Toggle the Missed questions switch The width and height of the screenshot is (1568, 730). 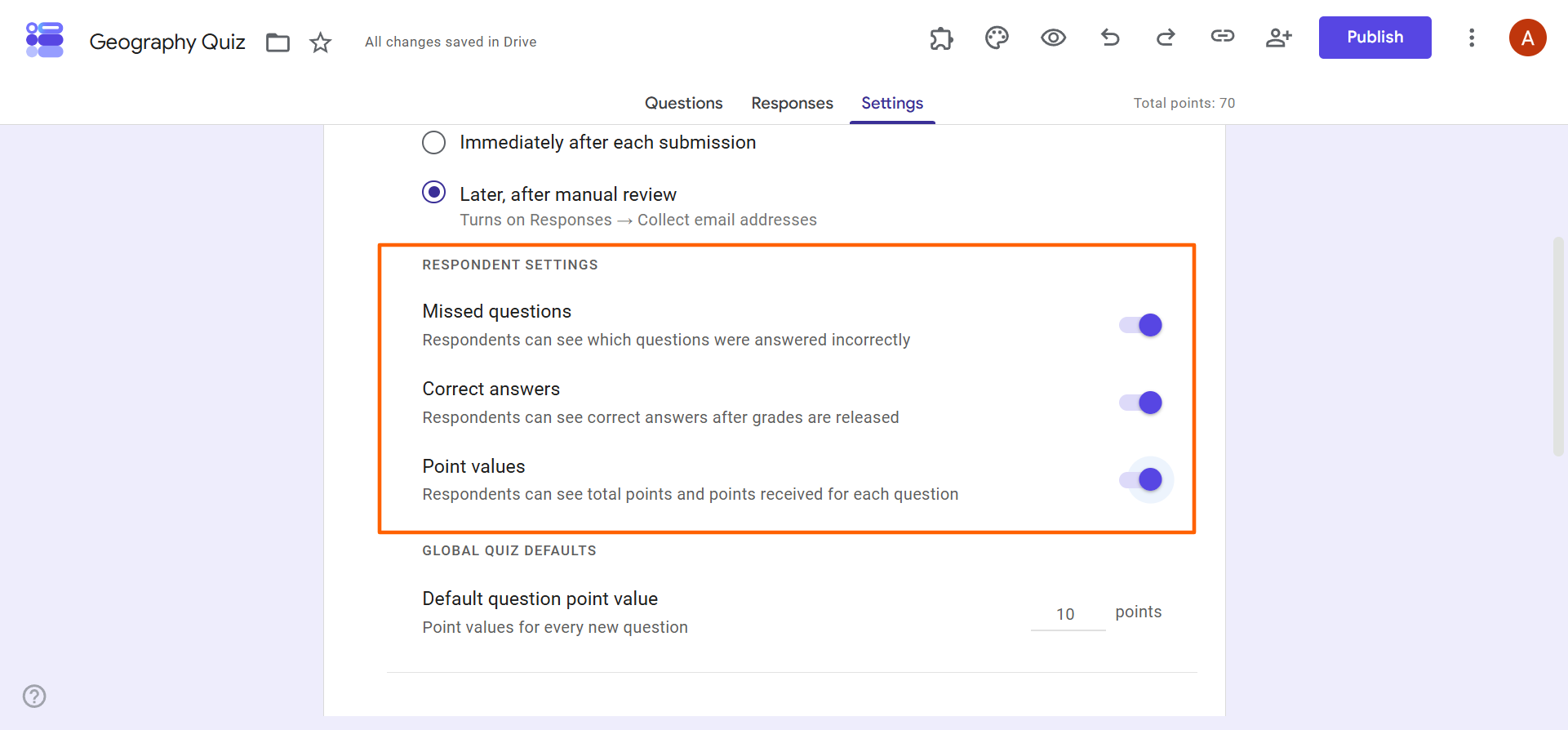[1141, 325]
